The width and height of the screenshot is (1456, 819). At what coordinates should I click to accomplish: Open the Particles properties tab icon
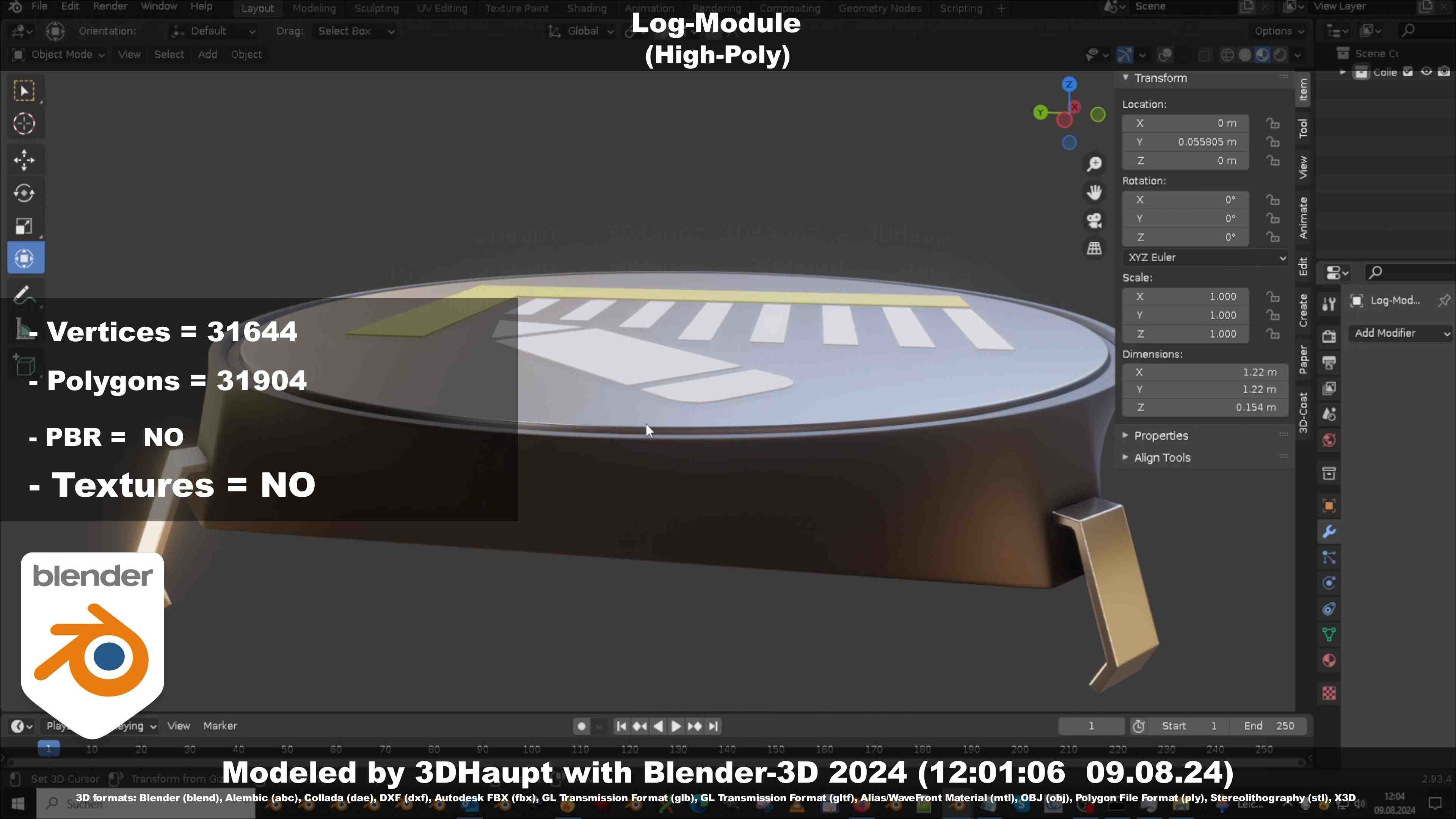click(1329, 558)
